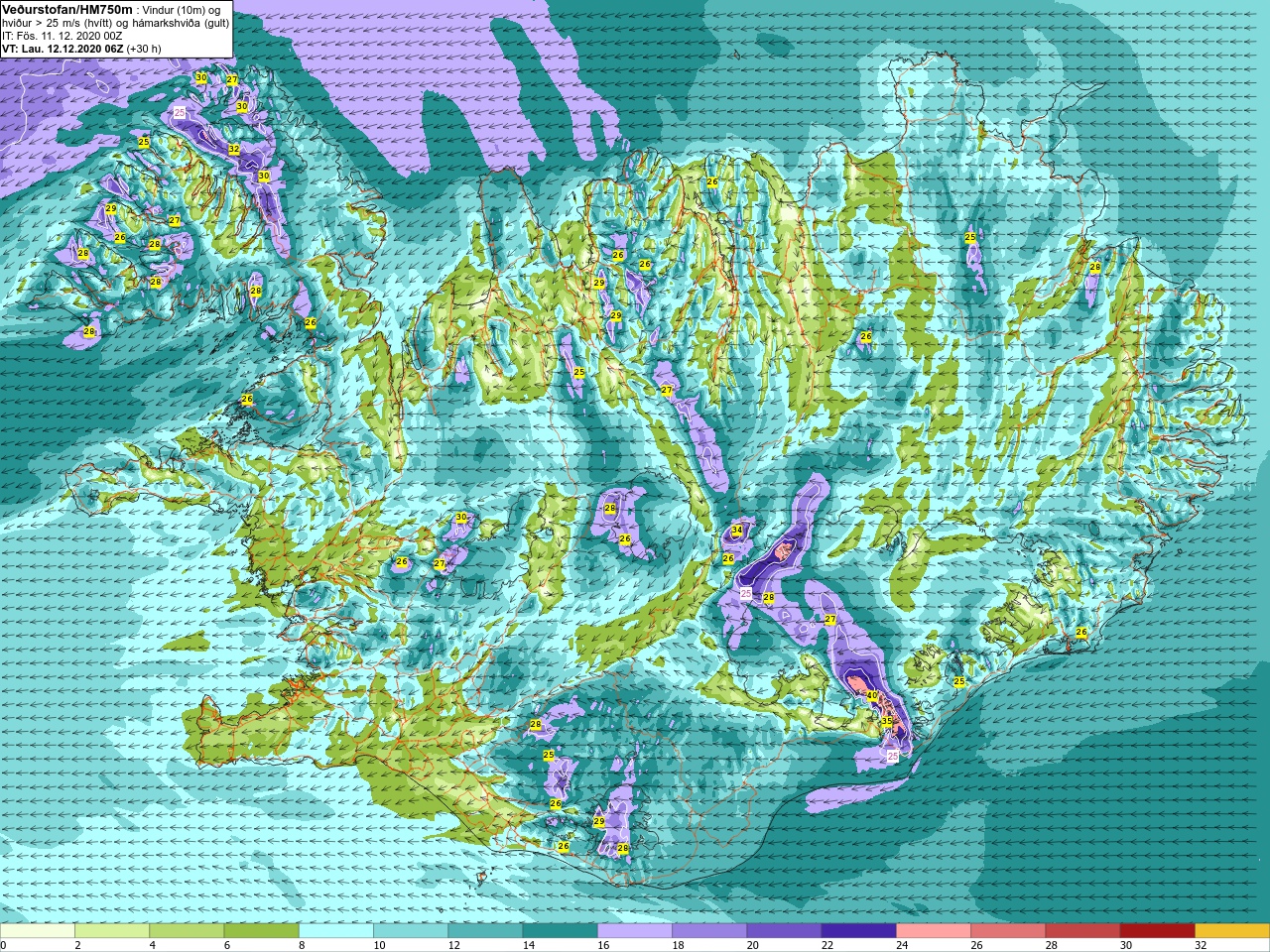
Task: Pick the 28–30 m/s red legend swatch
Action: pyautogui.click(x=1082, y=931)
